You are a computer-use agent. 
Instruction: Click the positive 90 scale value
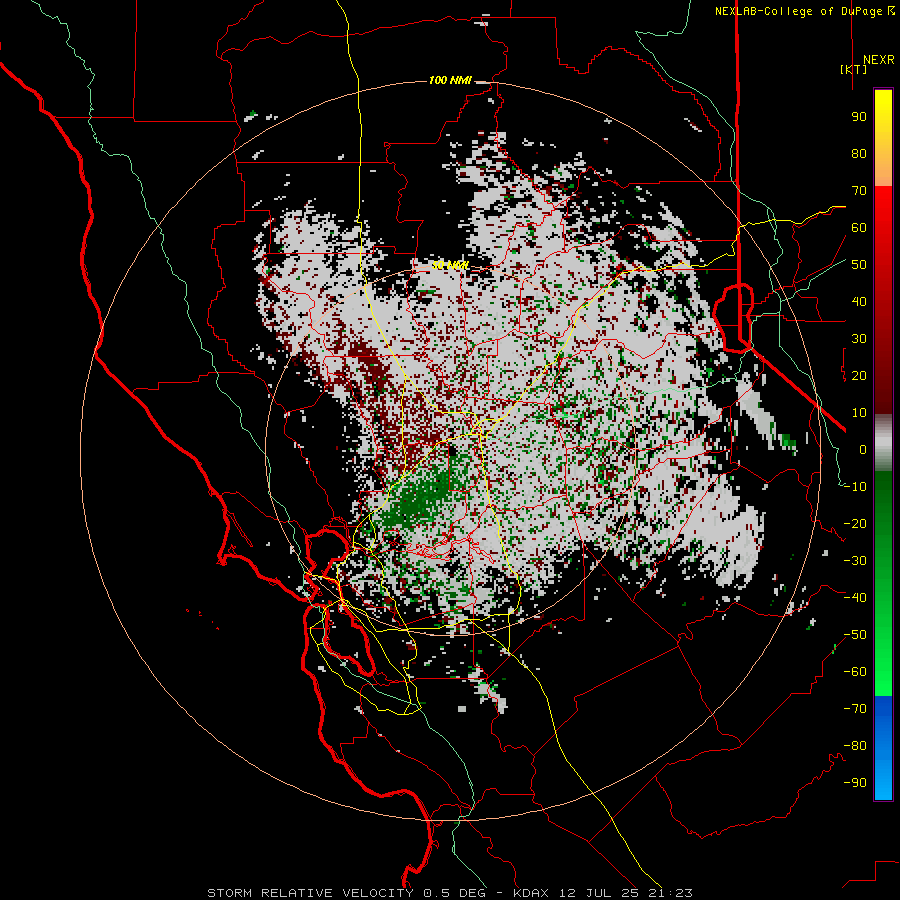859,117
